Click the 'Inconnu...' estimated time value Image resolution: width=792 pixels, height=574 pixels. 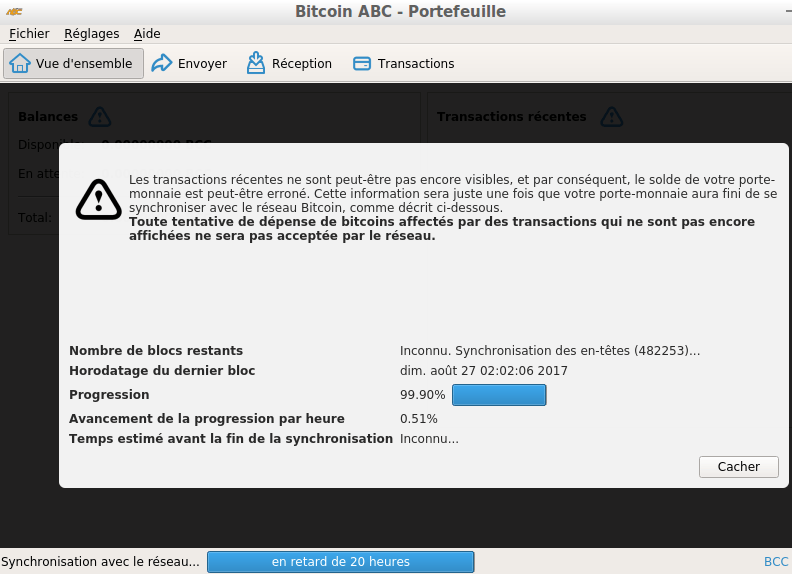(x=429, y=439)
